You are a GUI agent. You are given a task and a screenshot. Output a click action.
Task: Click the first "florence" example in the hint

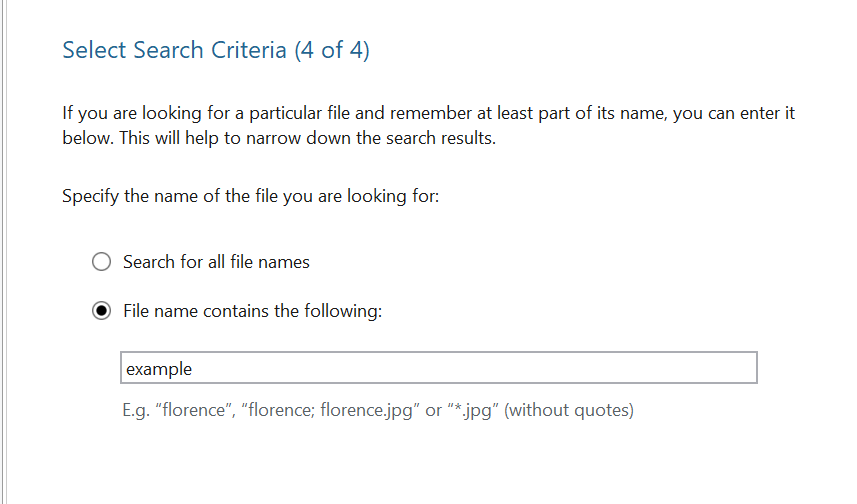(x=194, y=410)
